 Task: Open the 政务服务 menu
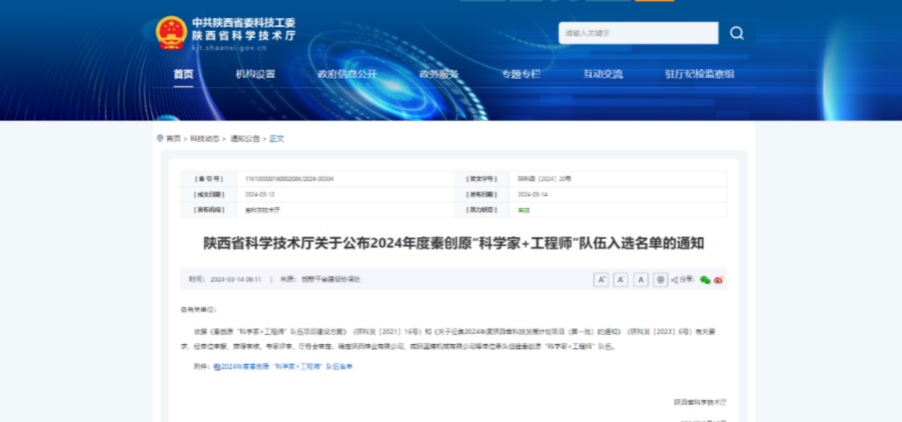(438, 74)
